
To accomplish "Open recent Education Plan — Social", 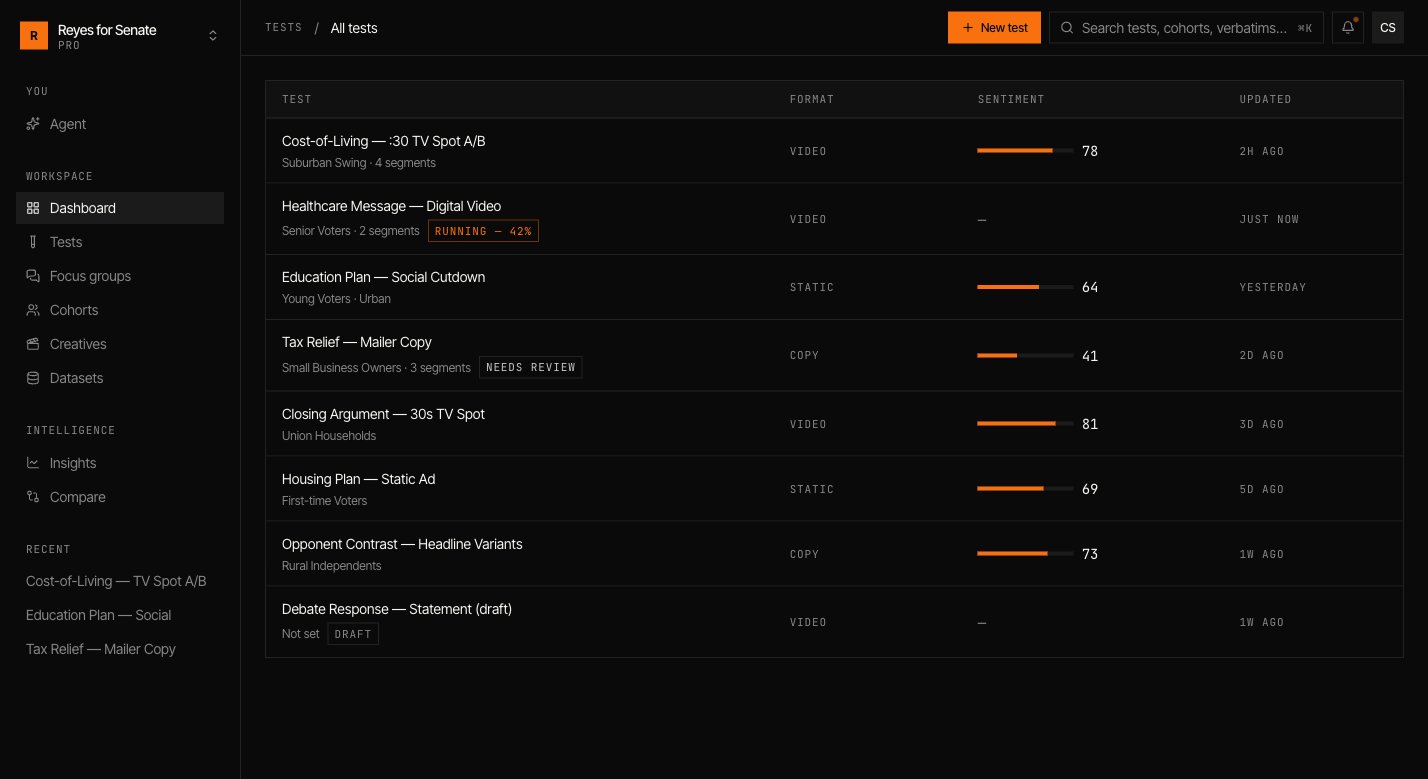I will 120,615.
